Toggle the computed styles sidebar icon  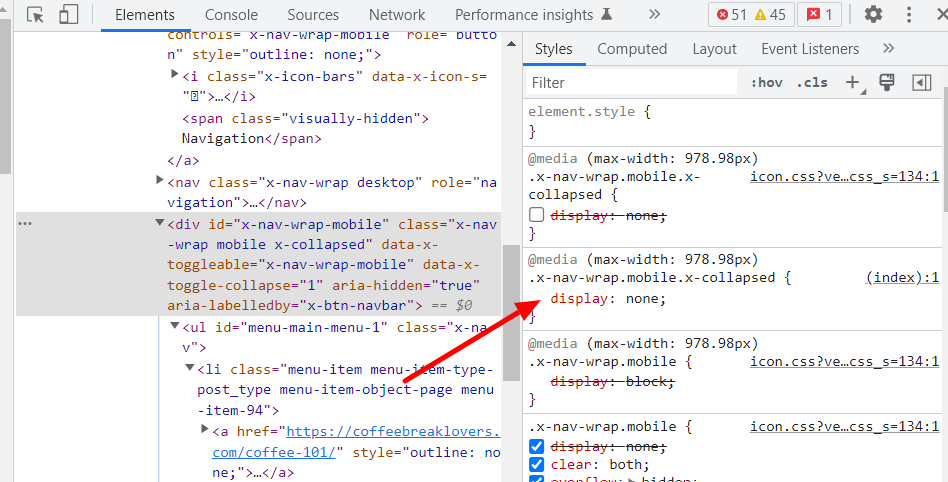click(921, 82)
